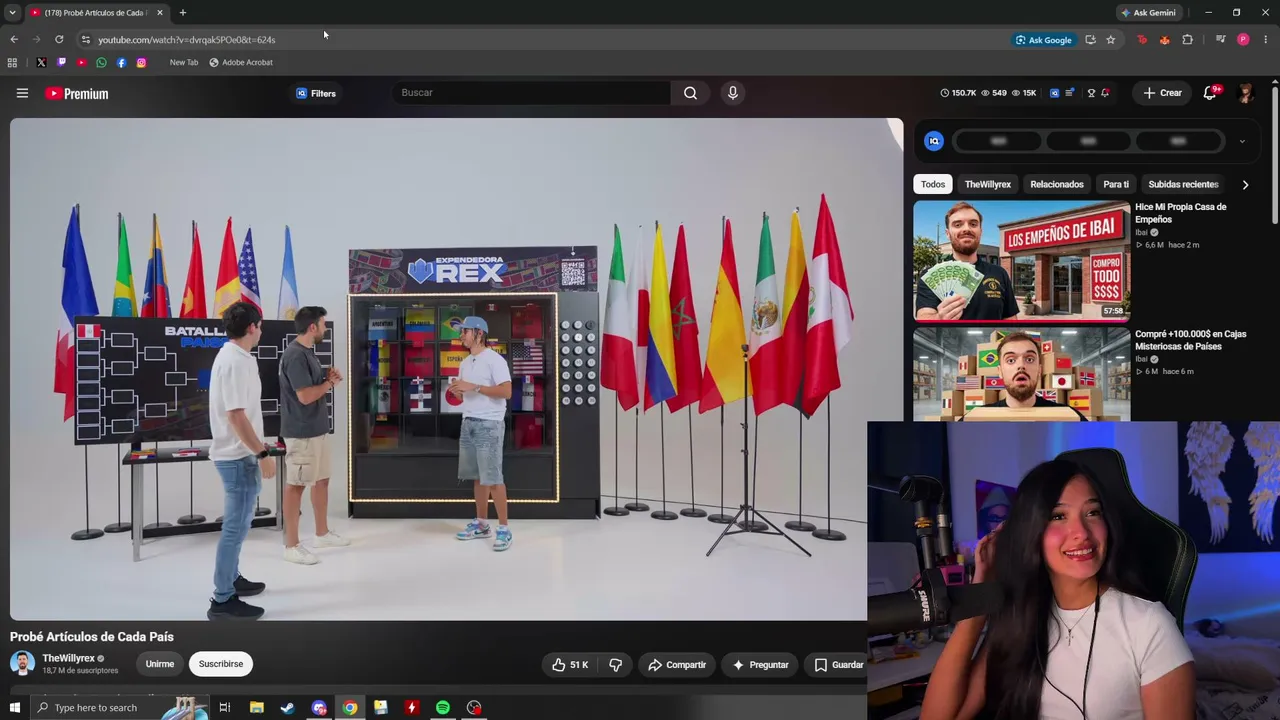The width and height of the screenshot is (1280, 720).
Task: Click the Chrome profile avatar P
Action: (x=1243, y=40)
